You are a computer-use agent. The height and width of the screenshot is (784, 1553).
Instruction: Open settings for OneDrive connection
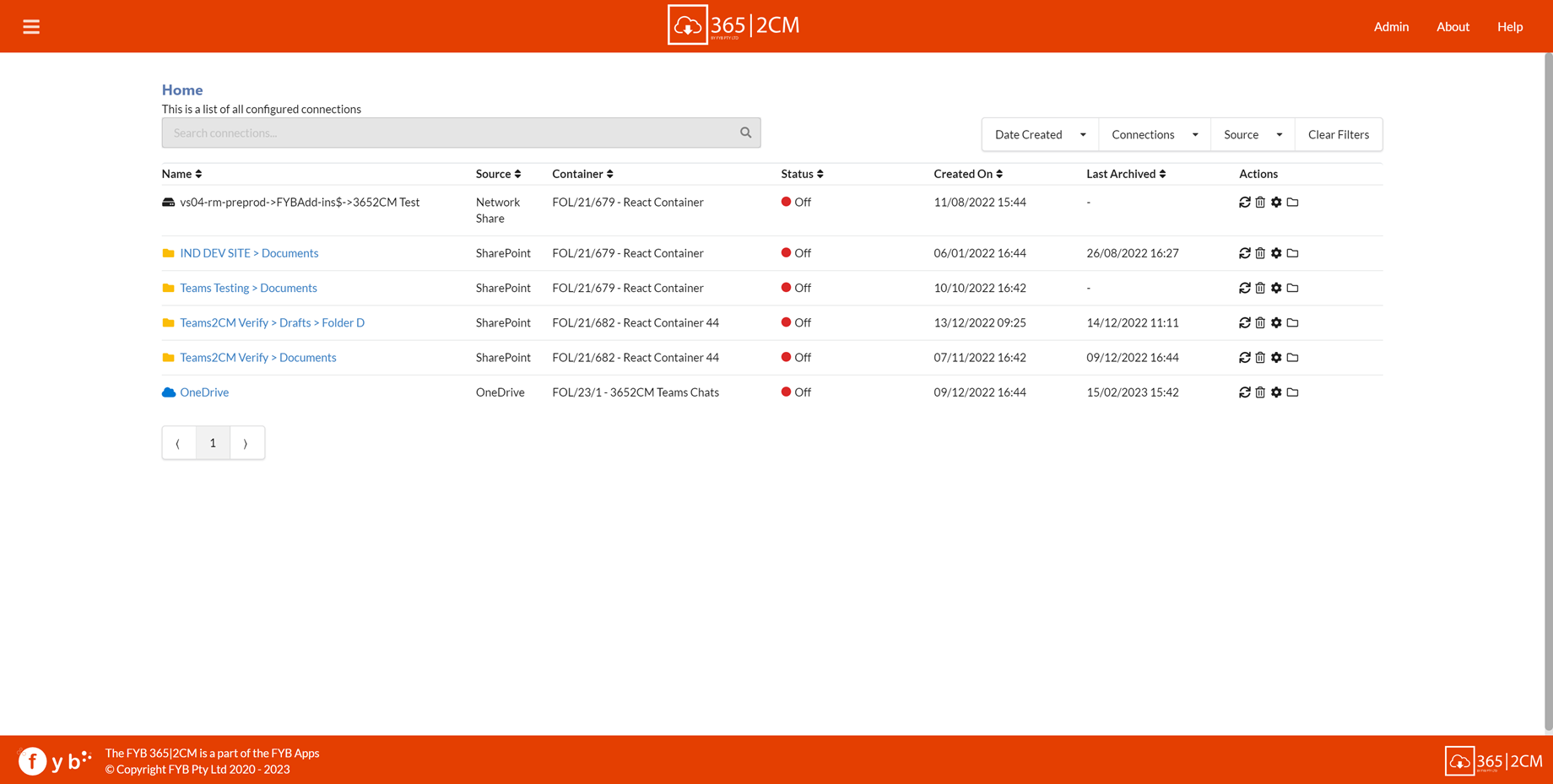(x=1276, y=392)
